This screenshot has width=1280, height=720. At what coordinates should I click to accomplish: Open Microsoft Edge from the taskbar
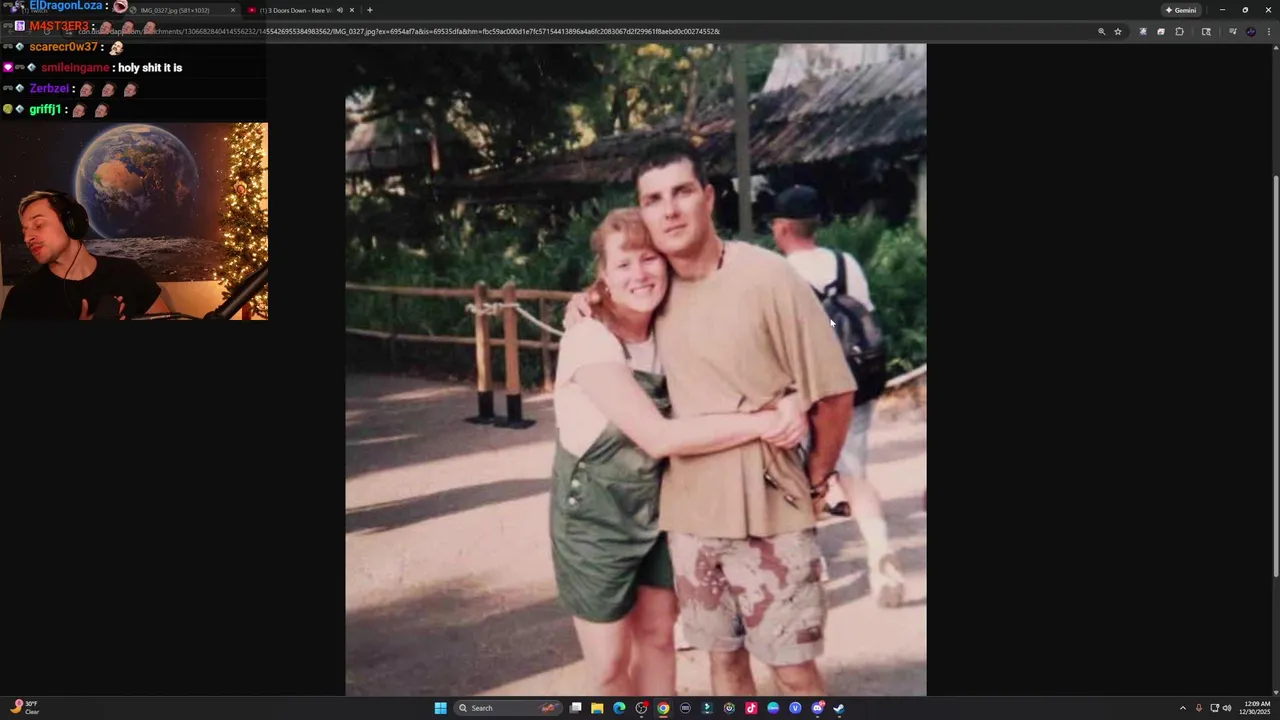click(x=619, y=708)
